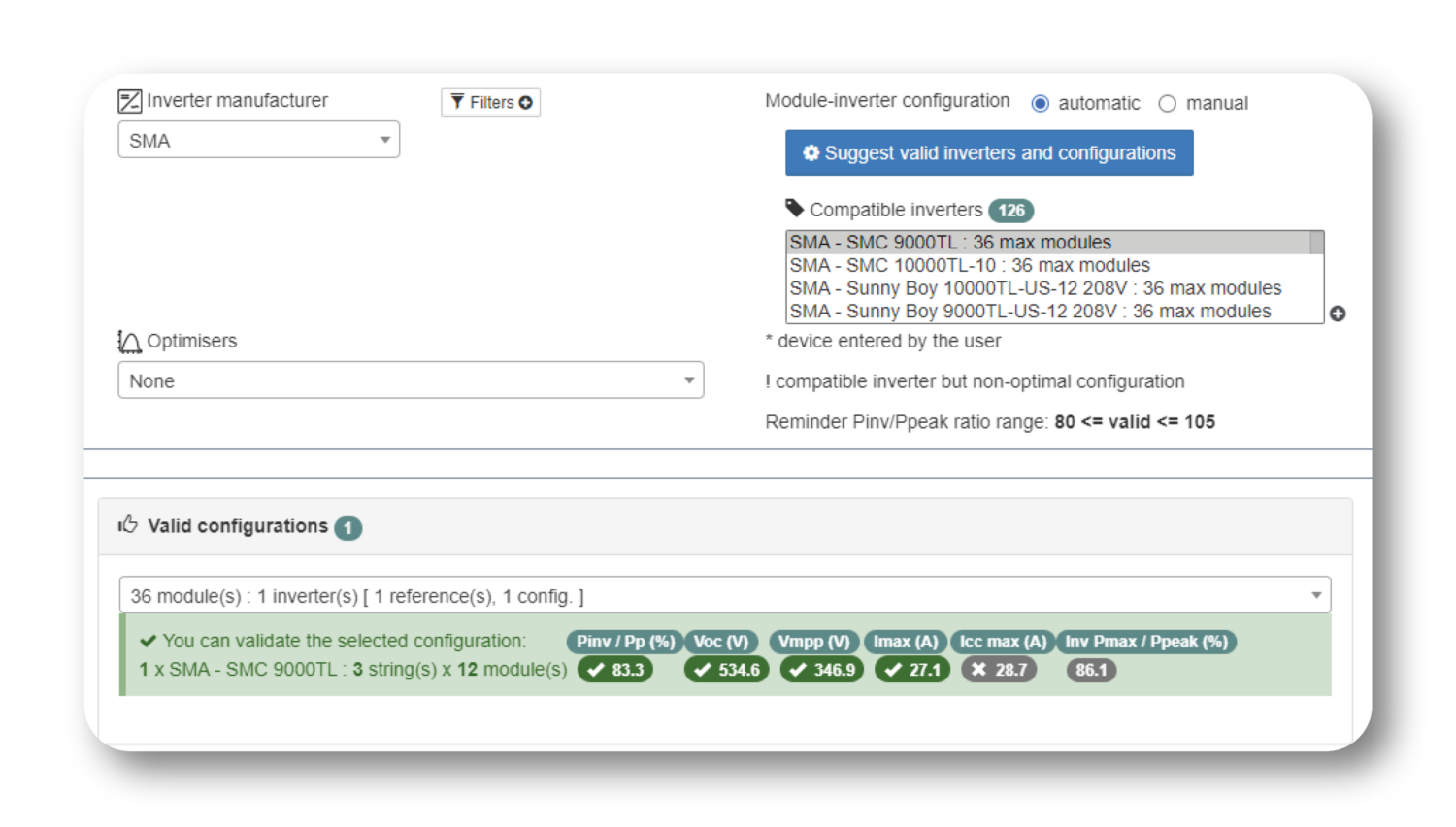Click the Pinv/Pp 83.3 check badge

(615, 670)
